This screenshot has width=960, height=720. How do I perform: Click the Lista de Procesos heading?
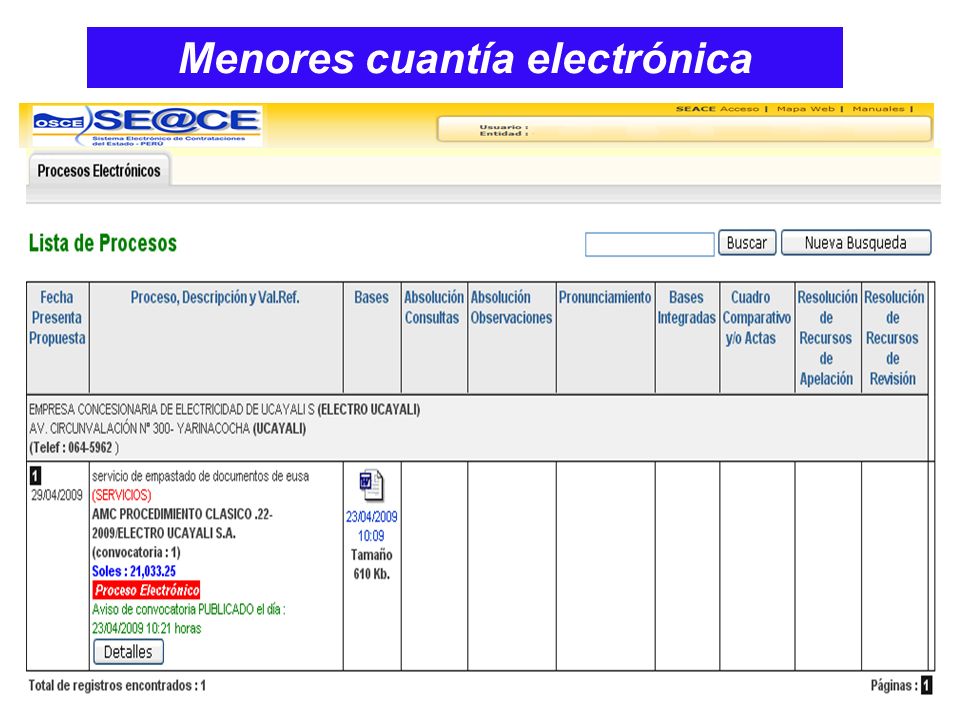point(103,243)
